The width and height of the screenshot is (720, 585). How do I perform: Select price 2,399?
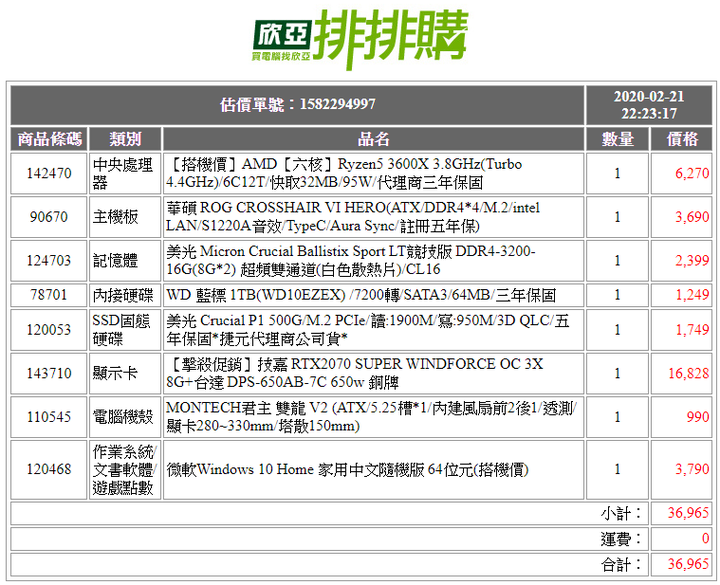coord(692,260)
